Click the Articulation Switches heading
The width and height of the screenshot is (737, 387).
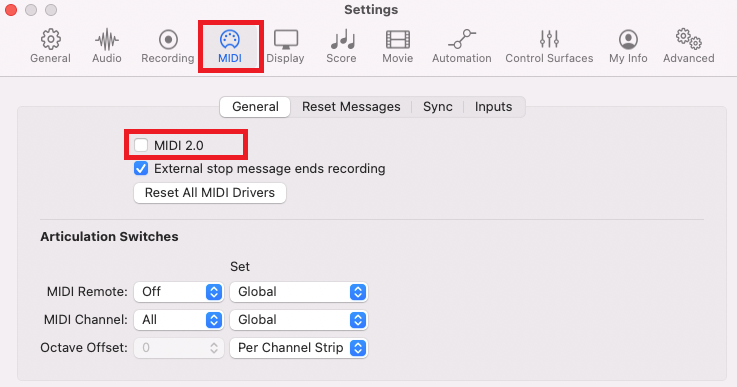pos(109,237)
